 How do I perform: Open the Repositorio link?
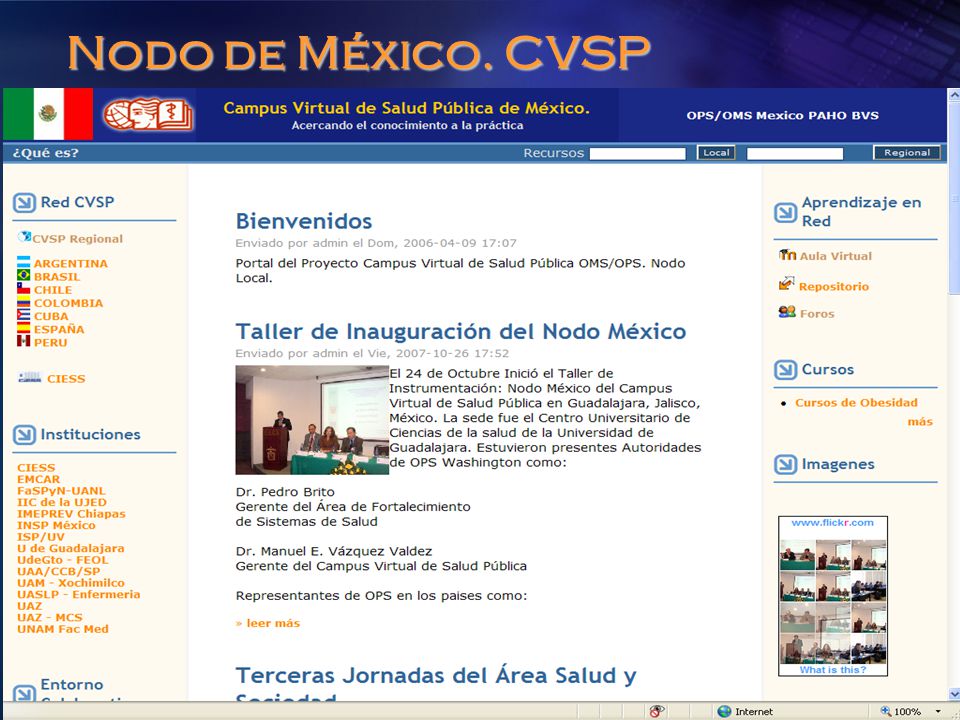pyautogui.click(x=834, y=287)
